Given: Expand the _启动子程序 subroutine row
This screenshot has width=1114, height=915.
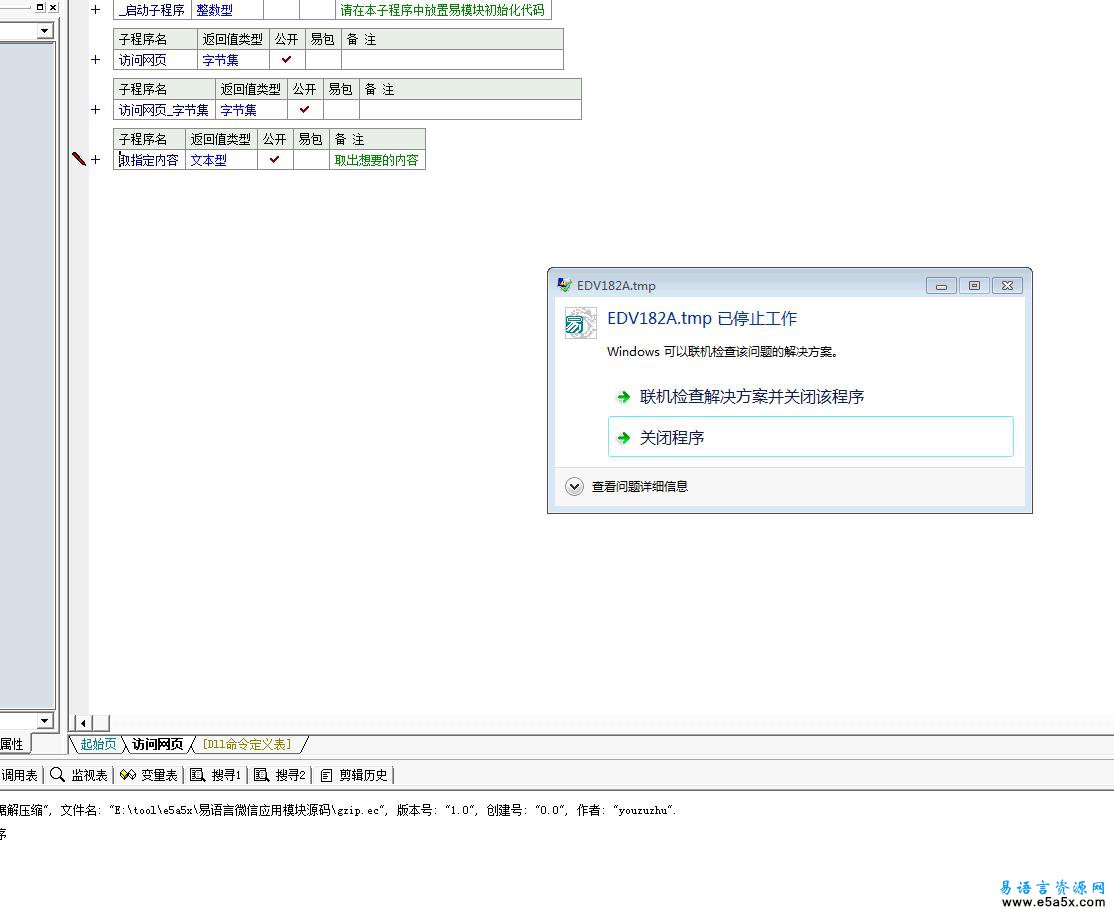Looking at the screenshot, I should click(x=95, y=10).
